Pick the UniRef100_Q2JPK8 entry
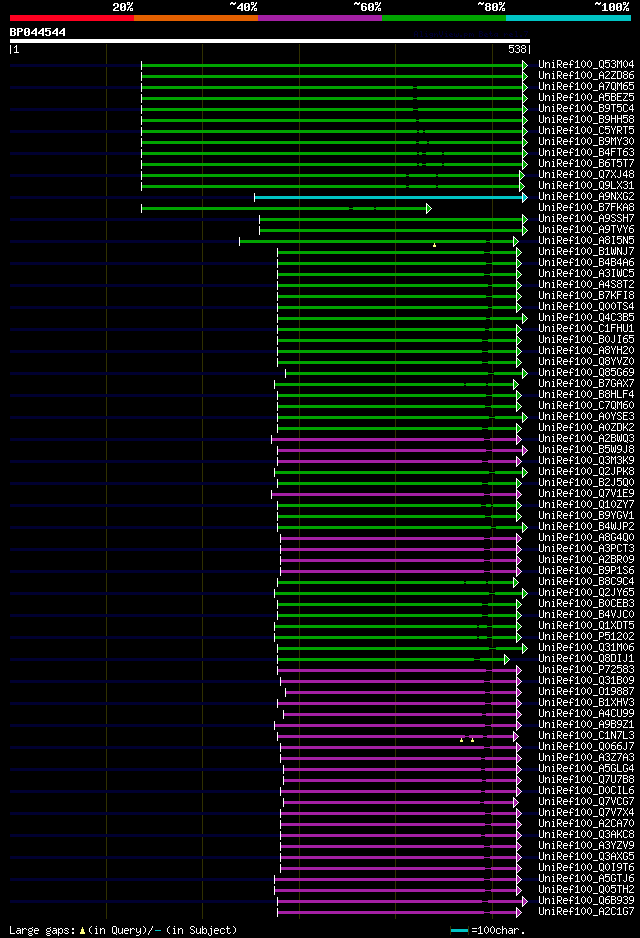The image size is (640, 938). [586, 471]
